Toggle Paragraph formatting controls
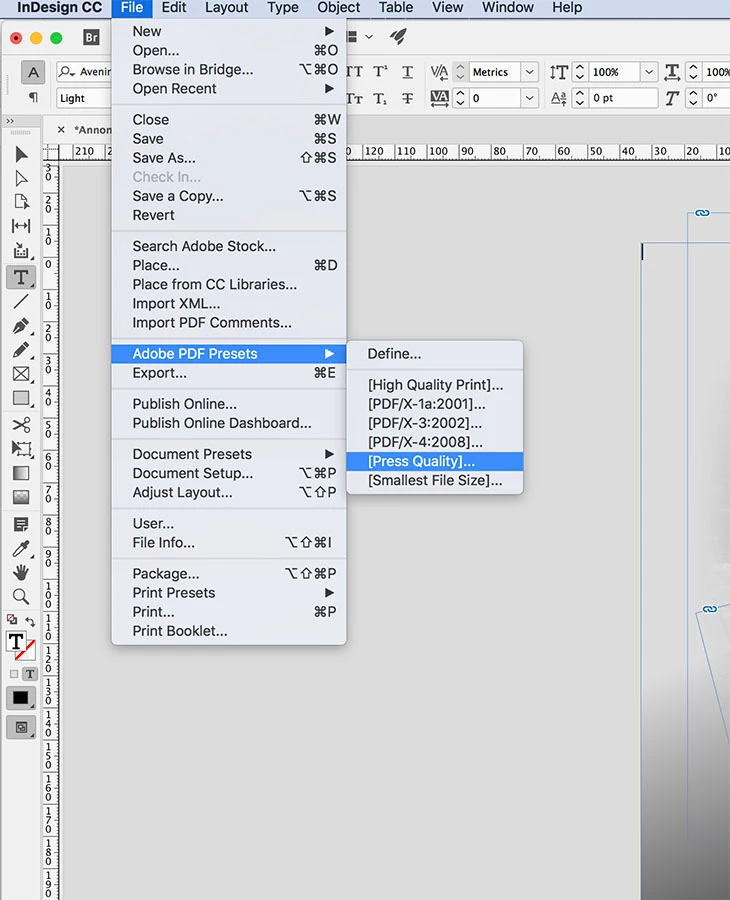Screen dimensions: 730x900 coord(33,98)
